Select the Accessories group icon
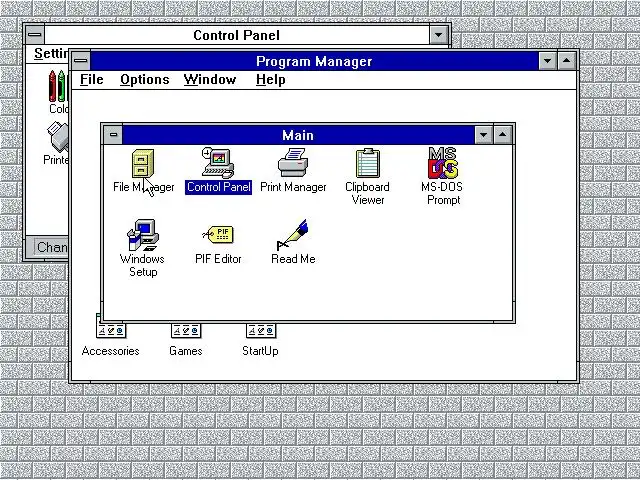The width and height of the screenshot is (640, 480). 111,330
